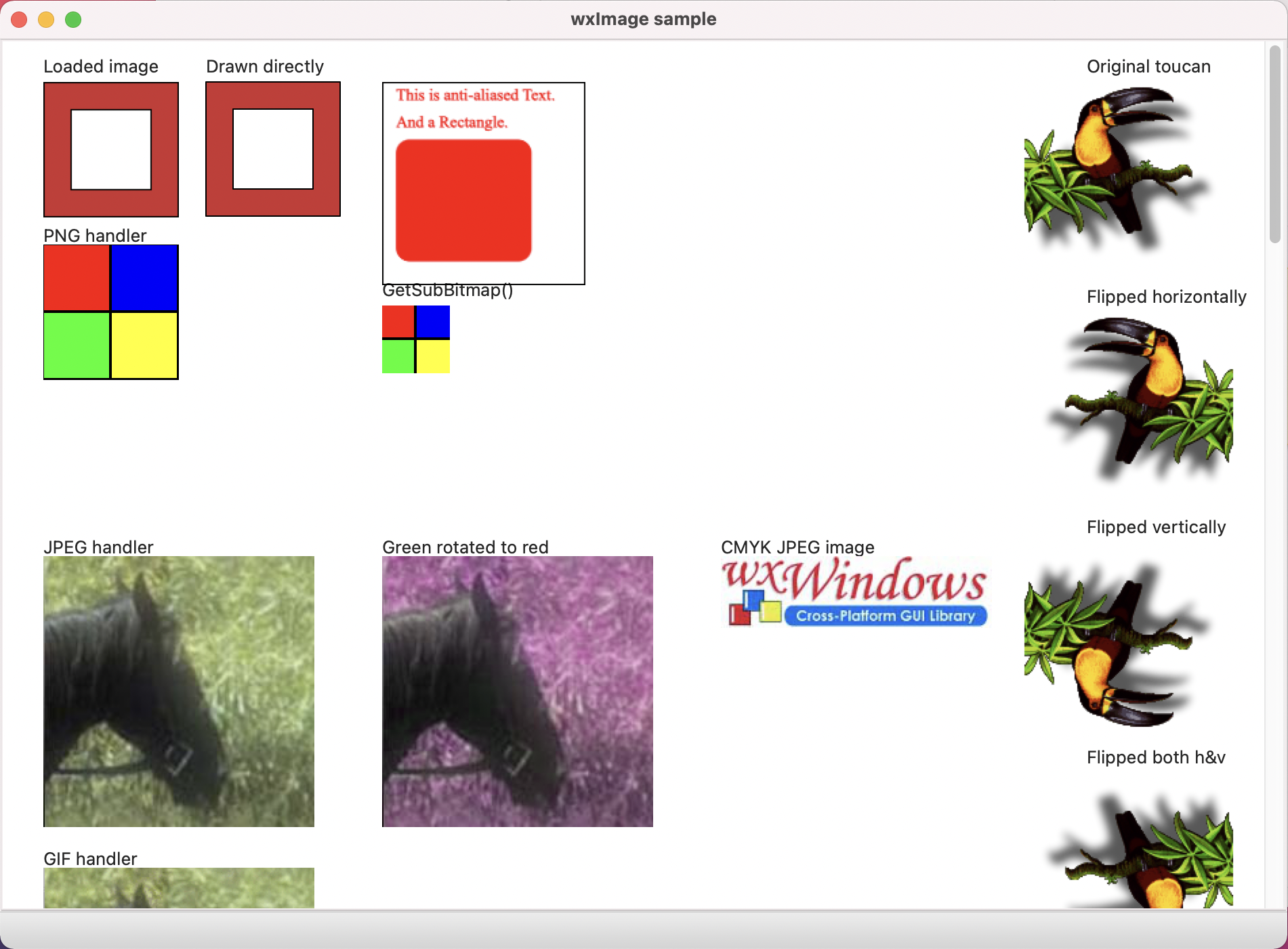Click the yellow square in PNG grid
The height and width of the screenshot is (949, 1288).
click(144, 345)
